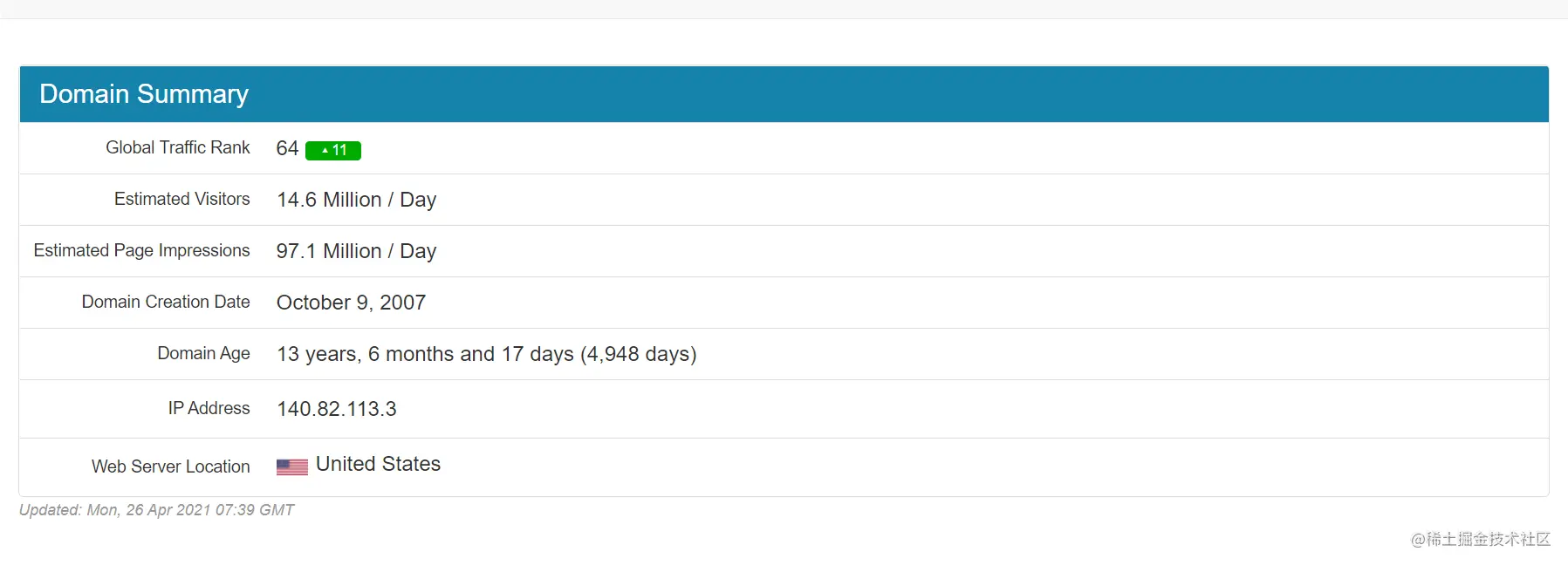The image size is (1568, 565).
Task: Click the 14.6 Million / Day value
Action: (x=356, y=200)
